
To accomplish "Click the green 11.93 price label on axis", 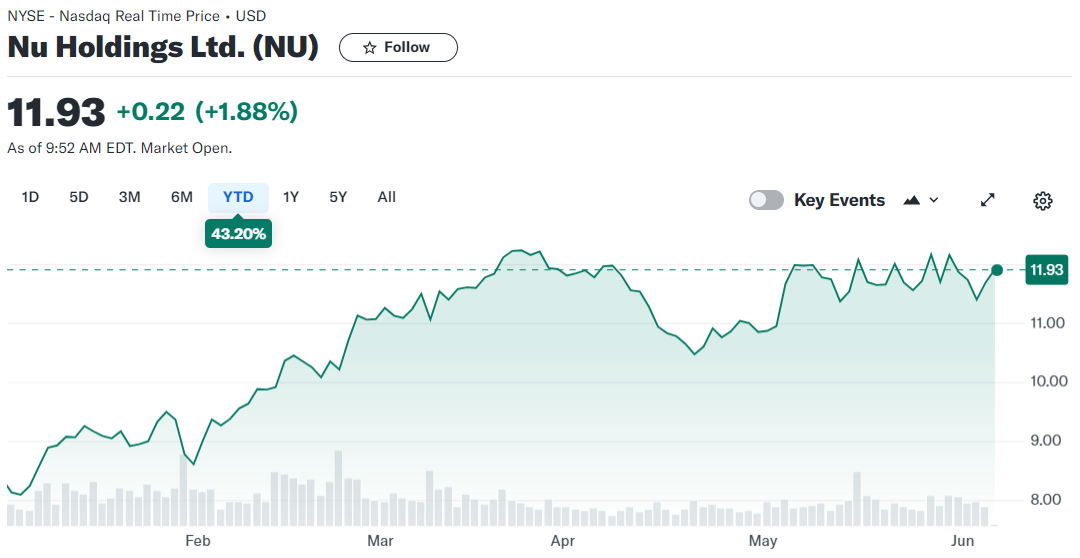I will click(1046, 270).
